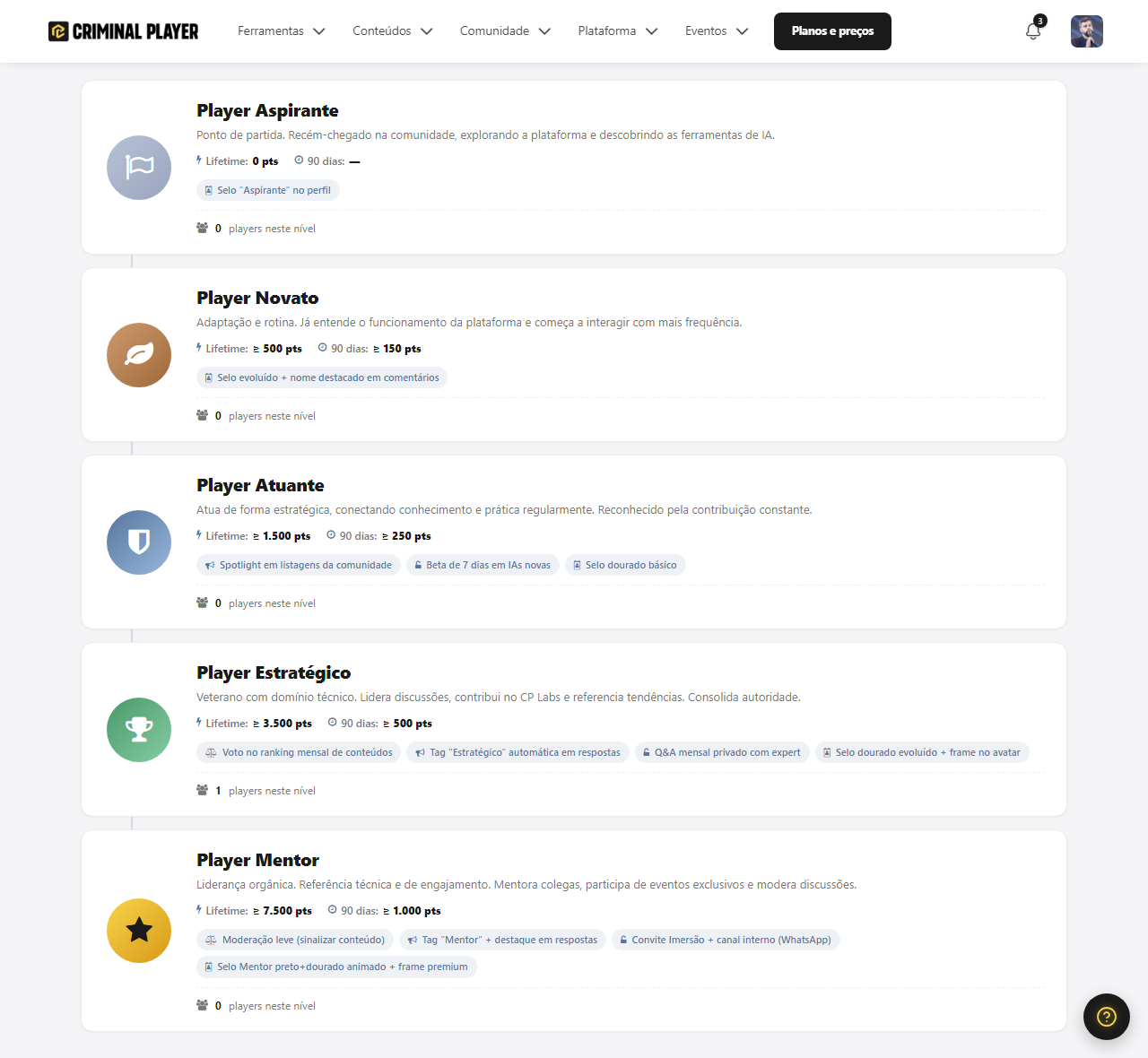Click Convite Imersão + canal interno tag
The image size is (1148, 1058).
click(x=726, y=940)
